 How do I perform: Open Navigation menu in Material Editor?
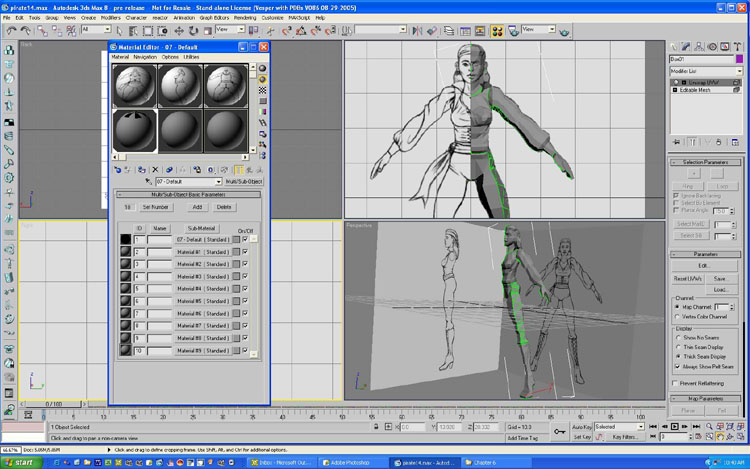[145, 57]
